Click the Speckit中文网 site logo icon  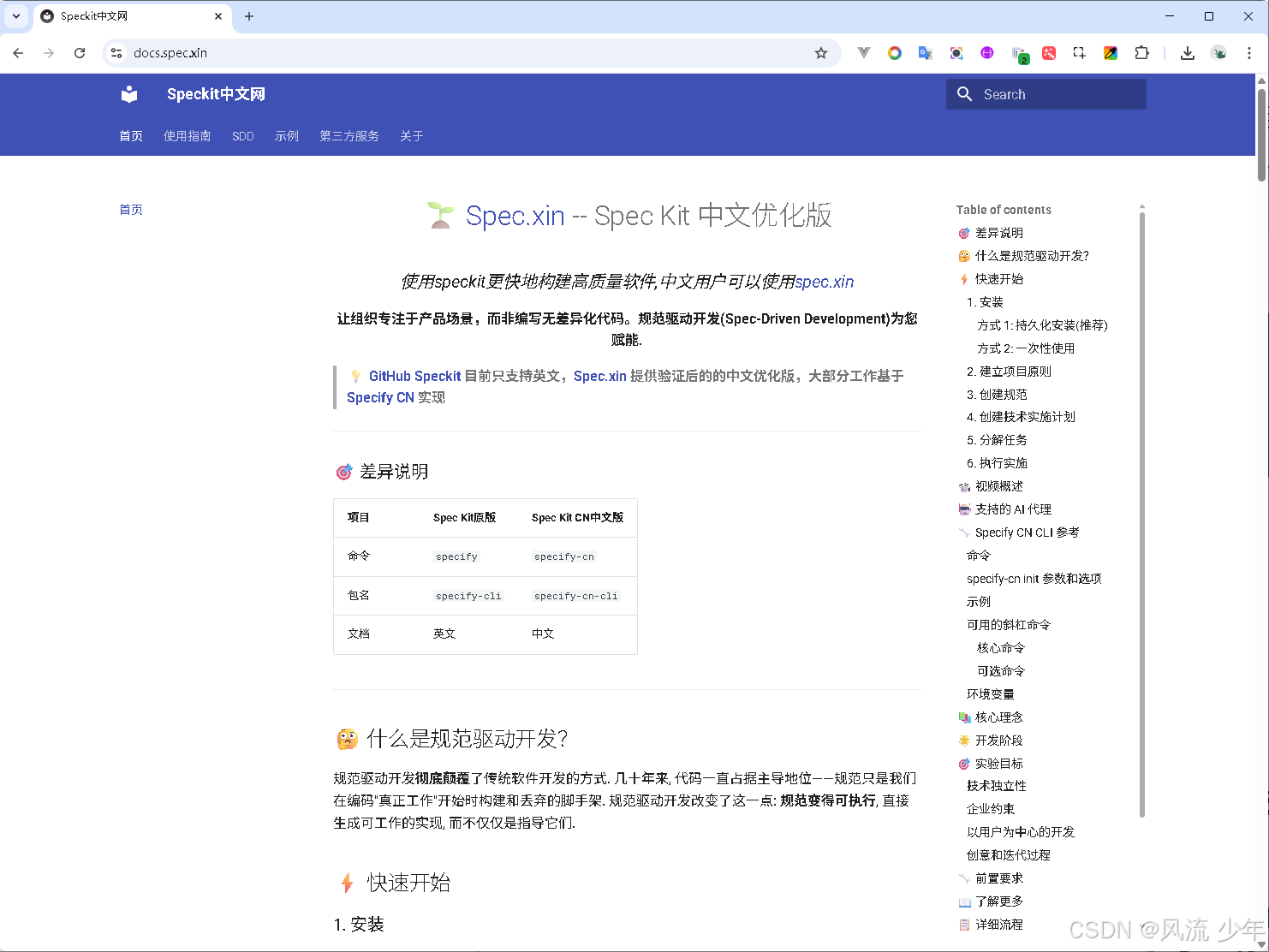point(128,94)
